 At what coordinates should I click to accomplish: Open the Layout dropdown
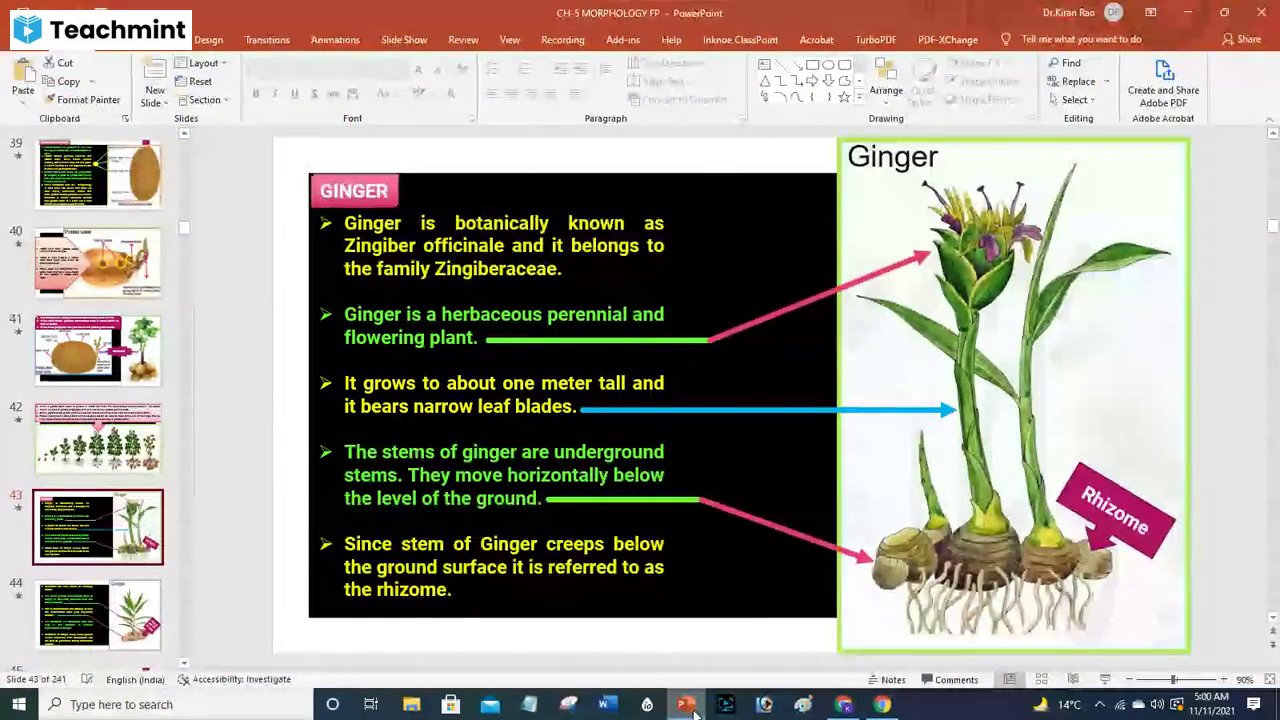[202, 62]
